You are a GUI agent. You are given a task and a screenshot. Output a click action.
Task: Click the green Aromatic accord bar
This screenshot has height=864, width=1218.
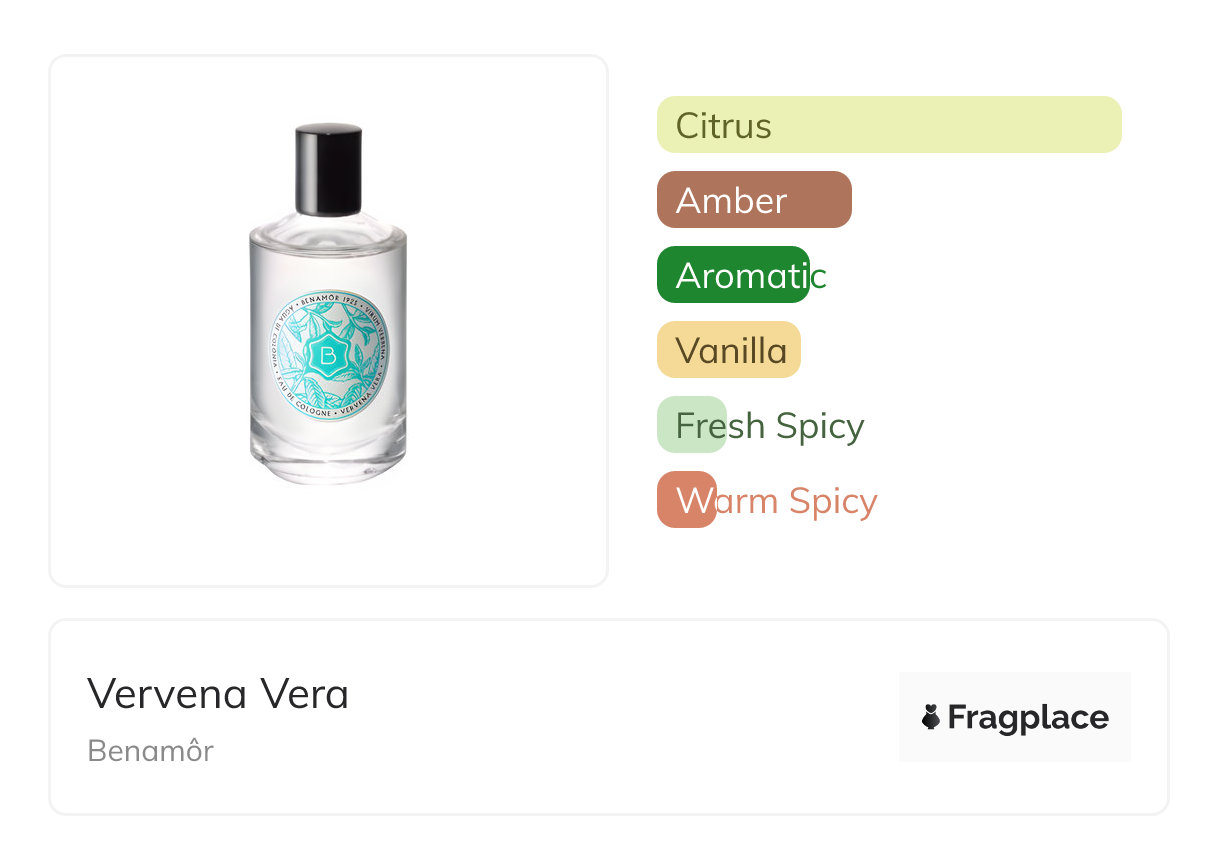[x=733, y=275]
